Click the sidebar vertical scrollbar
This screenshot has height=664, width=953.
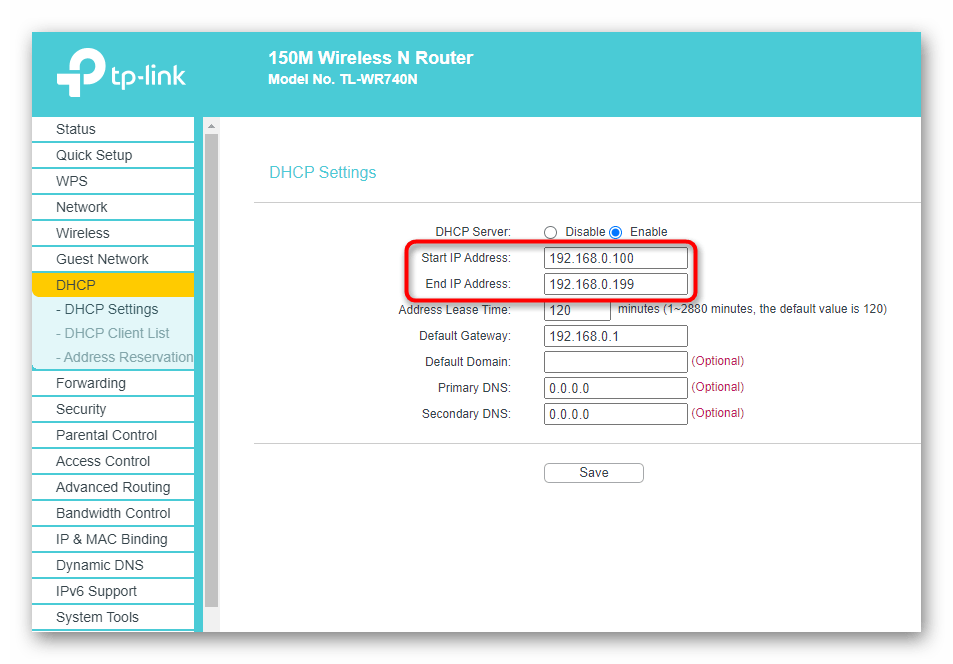[x=211, y=370]
